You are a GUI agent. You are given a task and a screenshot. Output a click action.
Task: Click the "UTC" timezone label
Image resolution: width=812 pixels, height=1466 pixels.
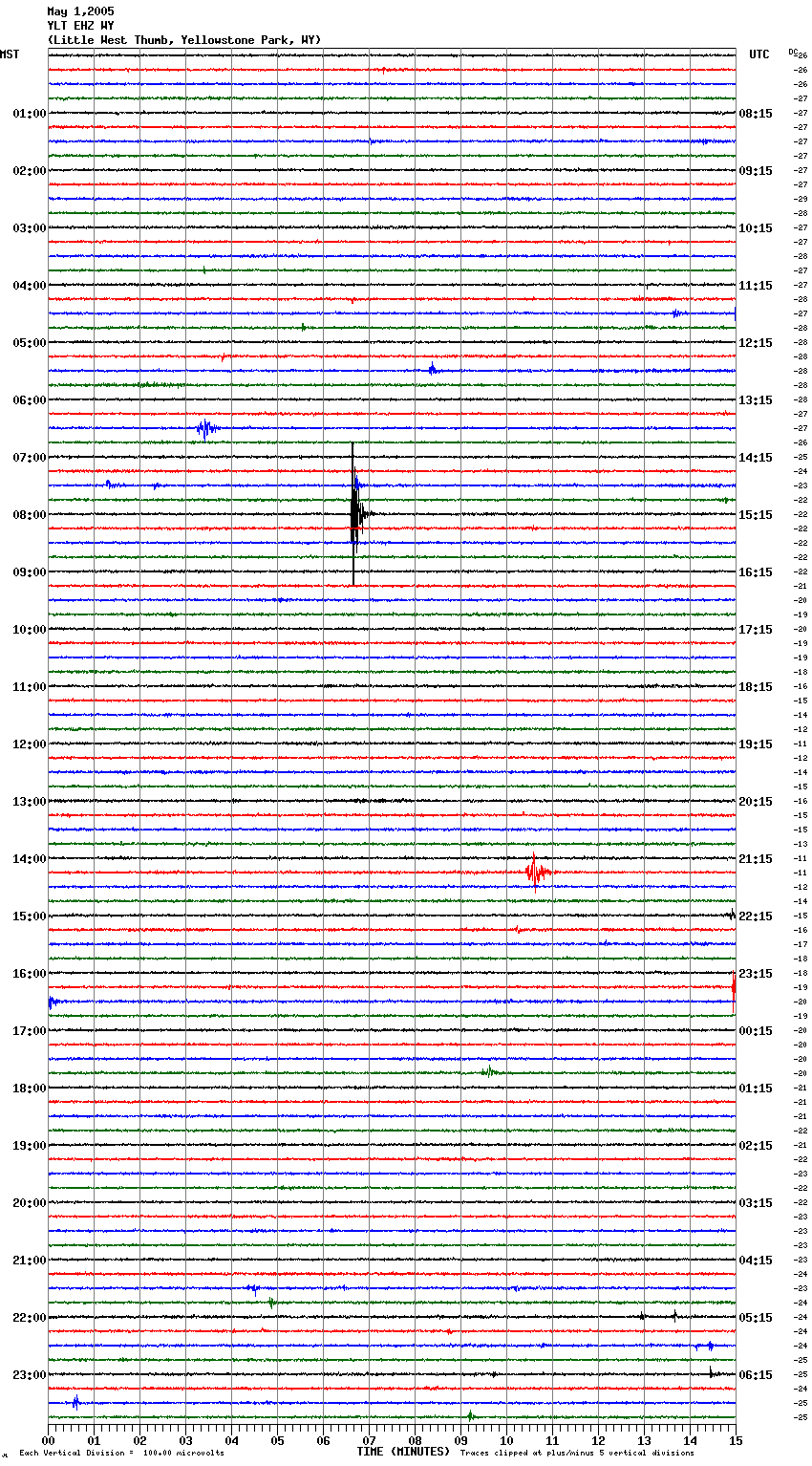pyautogui.click(x=759, y=54)
